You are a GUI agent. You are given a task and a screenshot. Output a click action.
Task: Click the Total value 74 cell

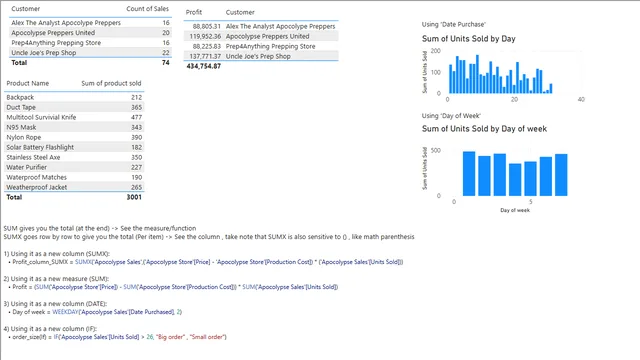pos(165,62)
